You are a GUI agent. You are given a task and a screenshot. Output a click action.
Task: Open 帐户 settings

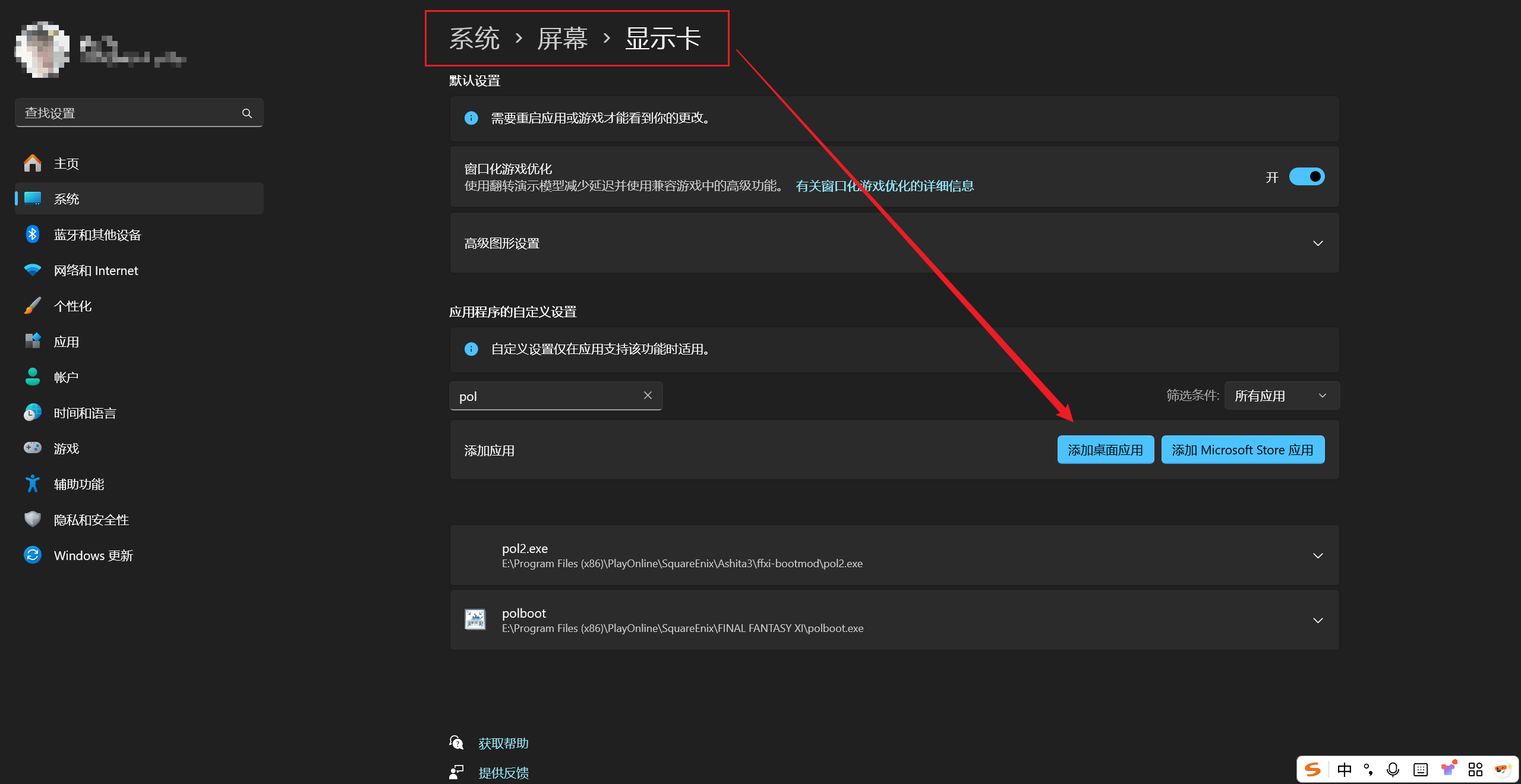tap(66, 377)
